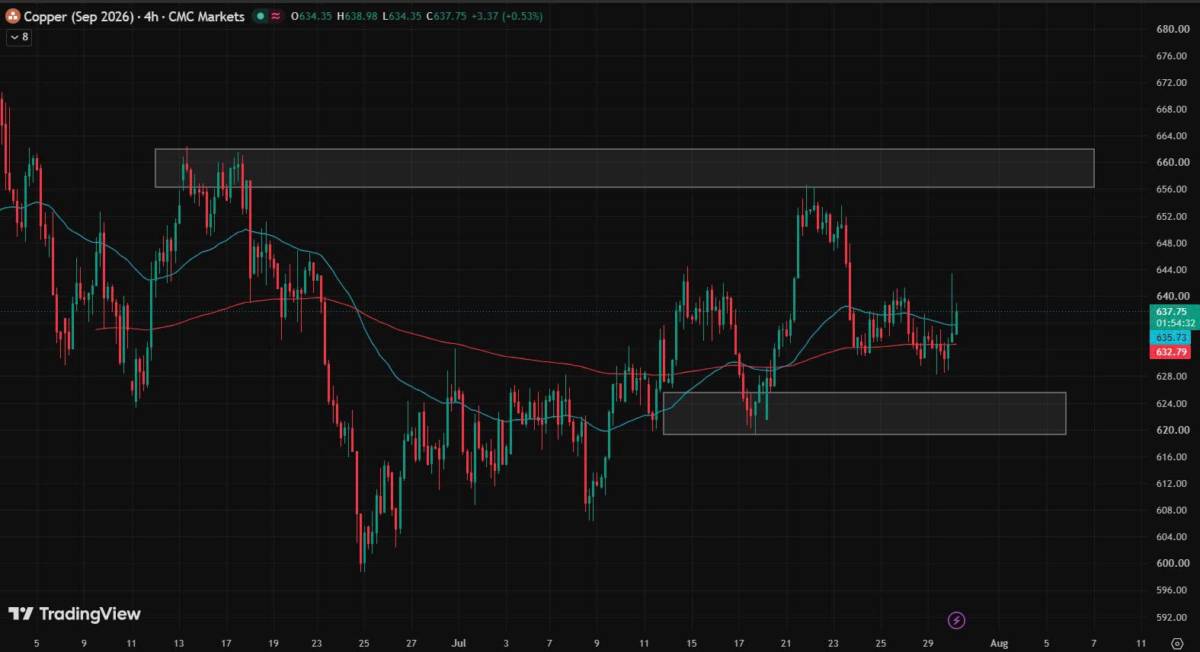The width and height of the screenshot is (1200, 652).
Task: Click the red 632.79 moving average label
Action: coord(1169,352)
